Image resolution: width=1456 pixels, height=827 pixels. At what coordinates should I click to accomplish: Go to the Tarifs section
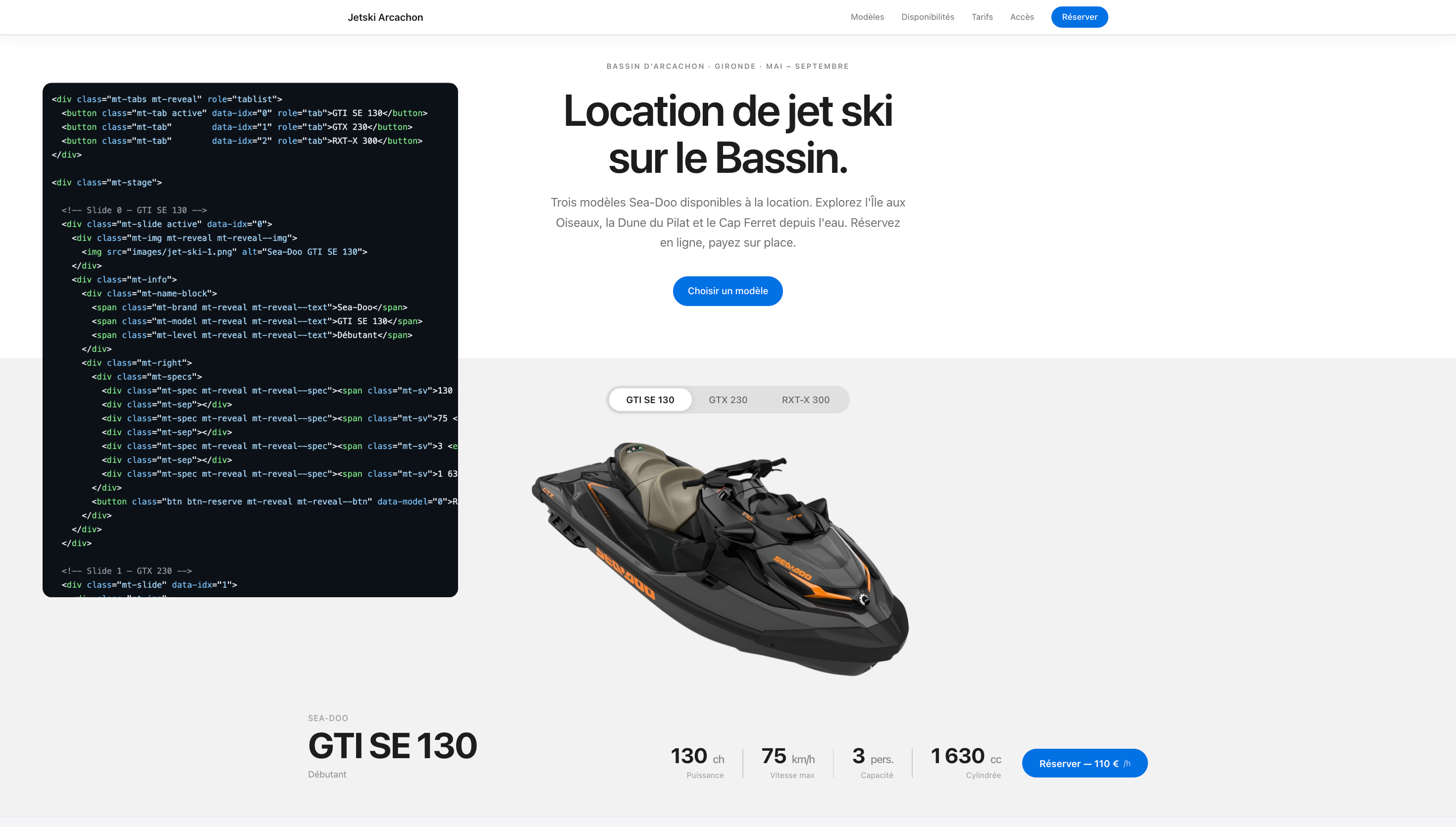982,17
